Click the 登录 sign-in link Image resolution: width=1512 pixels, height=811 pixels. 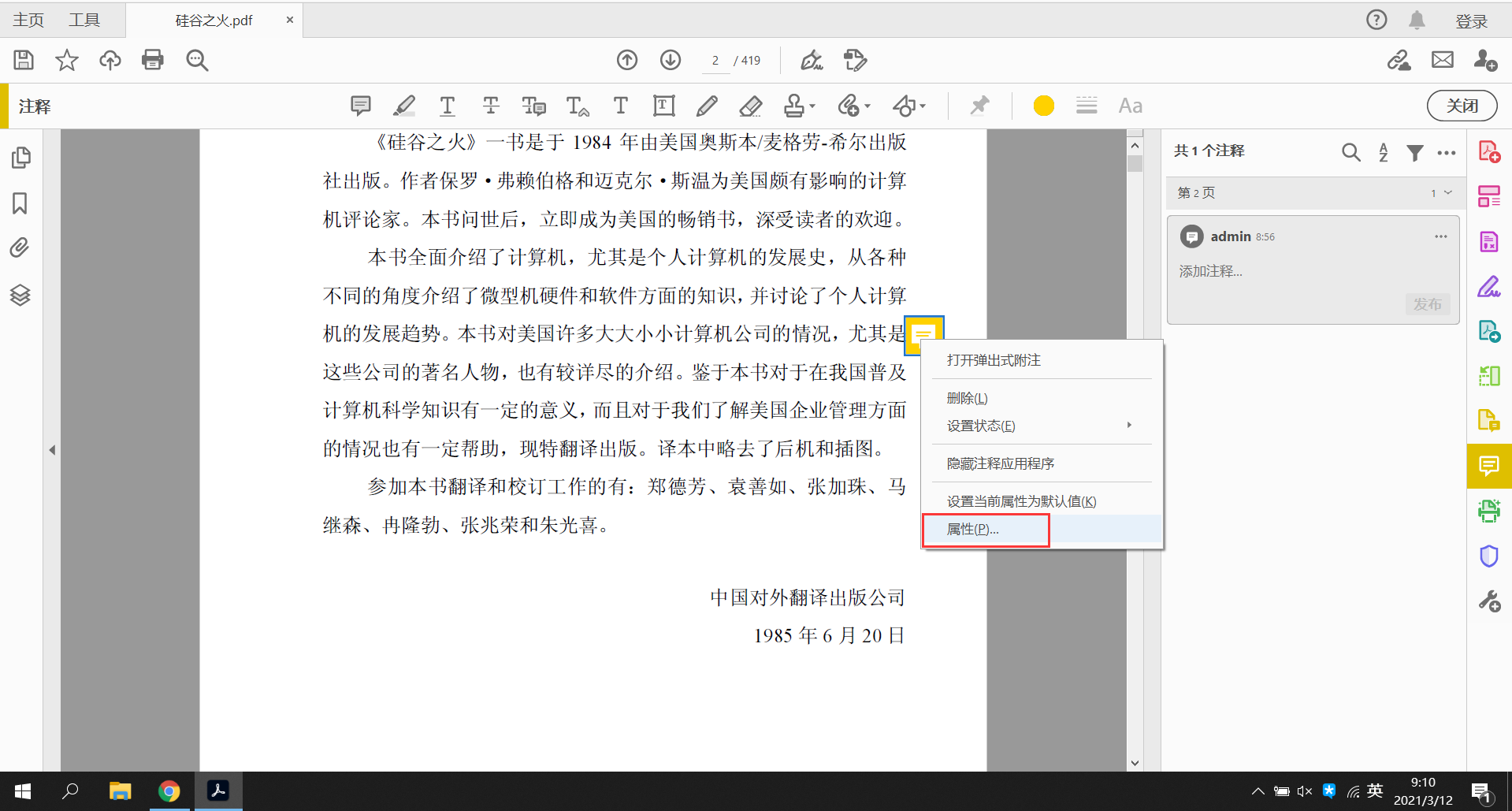[x=1471, y=21]
